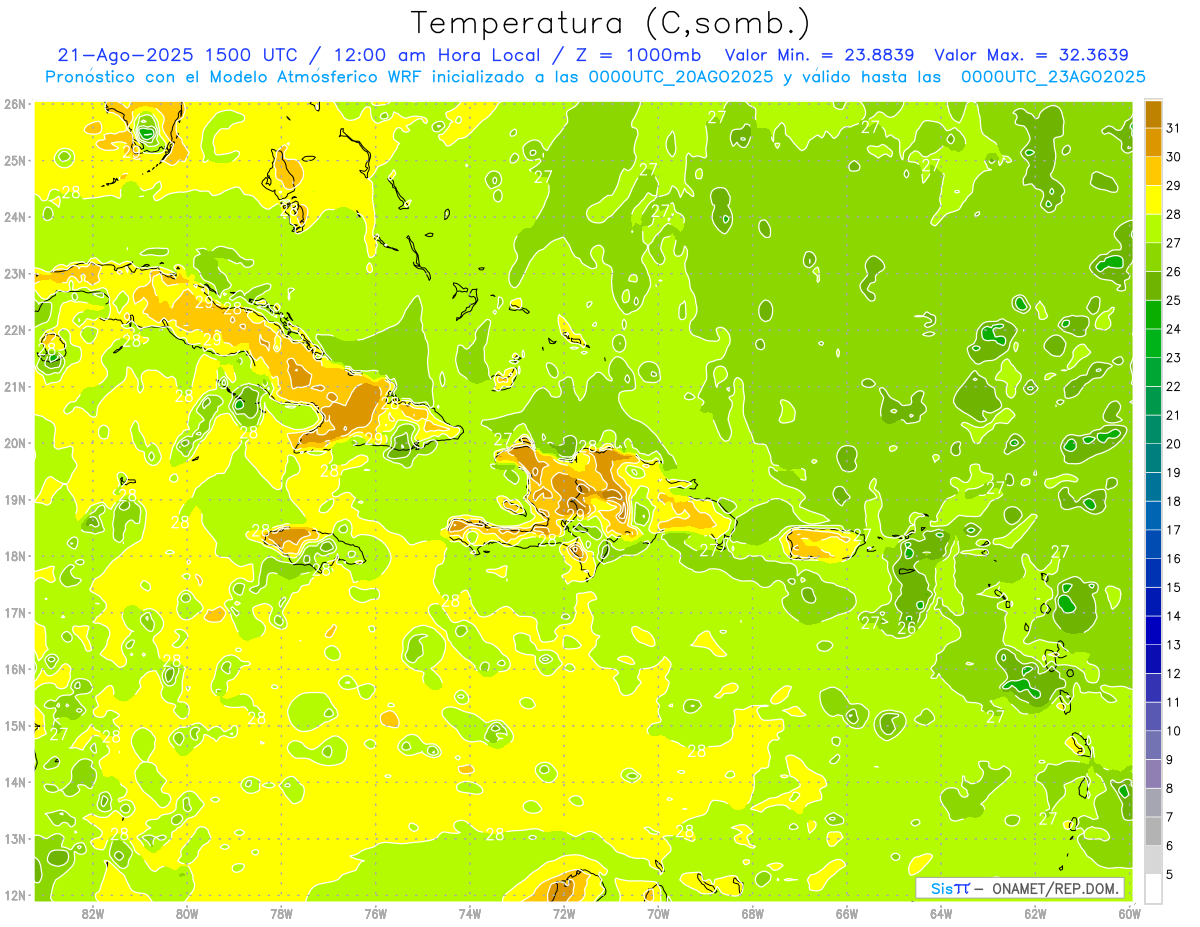
Task: Click purple legend swatch between 9 and 10
Action: (1153, 746)
